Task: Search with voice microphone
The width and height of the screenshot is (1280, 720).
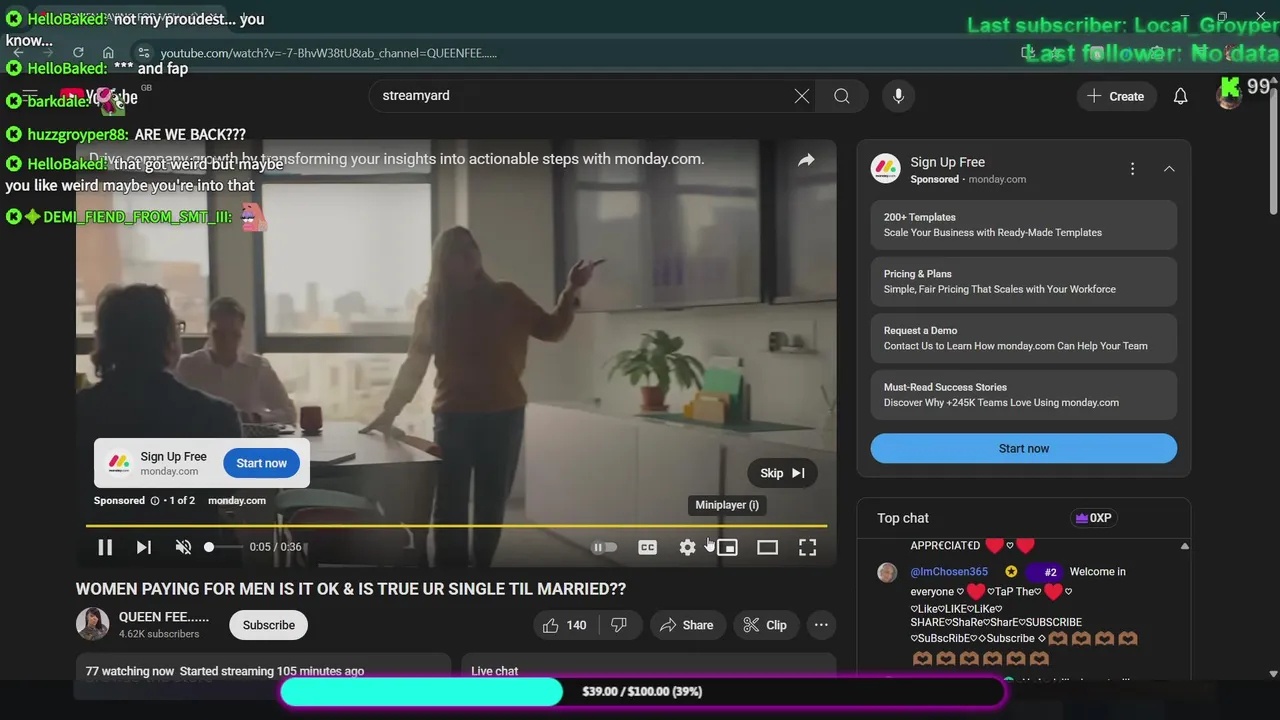Action: click(898, 96)
